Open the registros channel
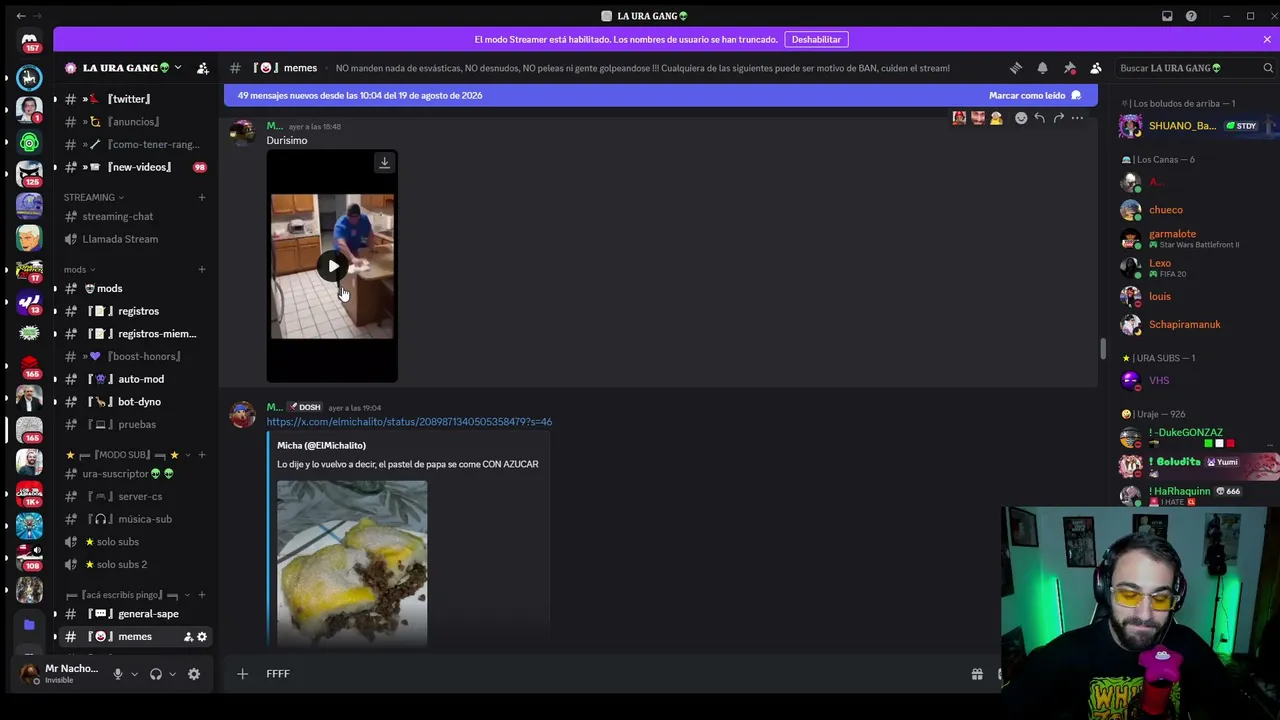 (x=135, y=311)
